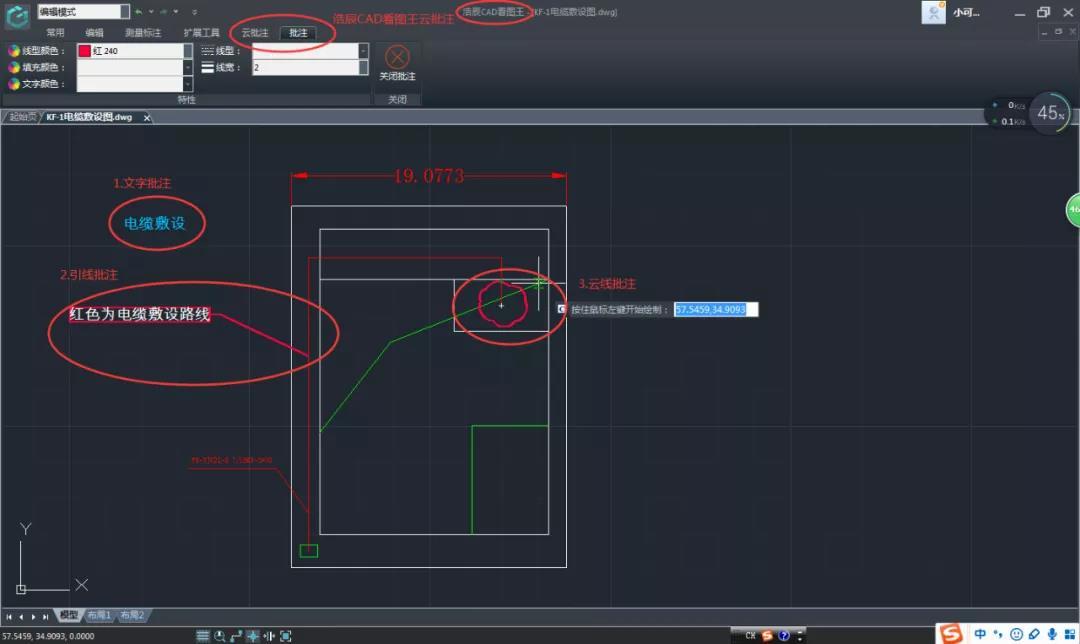Toggle Chinese/English mode on Sogou input bar
This screenshot has height=644, width=1080.
(x=980, y=634)
